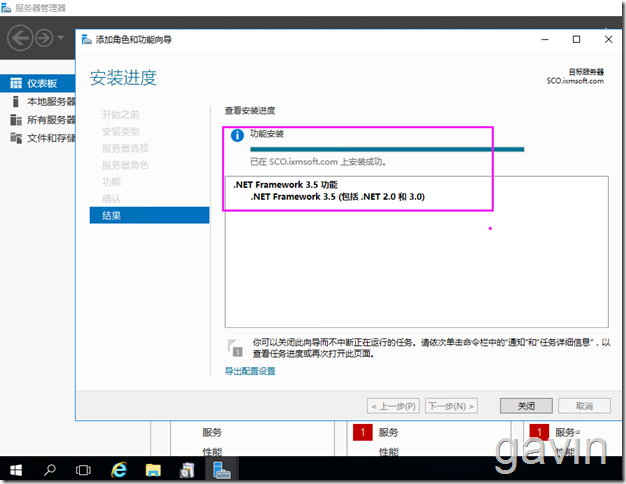Open the Windows Start menu

pos(16,470)
